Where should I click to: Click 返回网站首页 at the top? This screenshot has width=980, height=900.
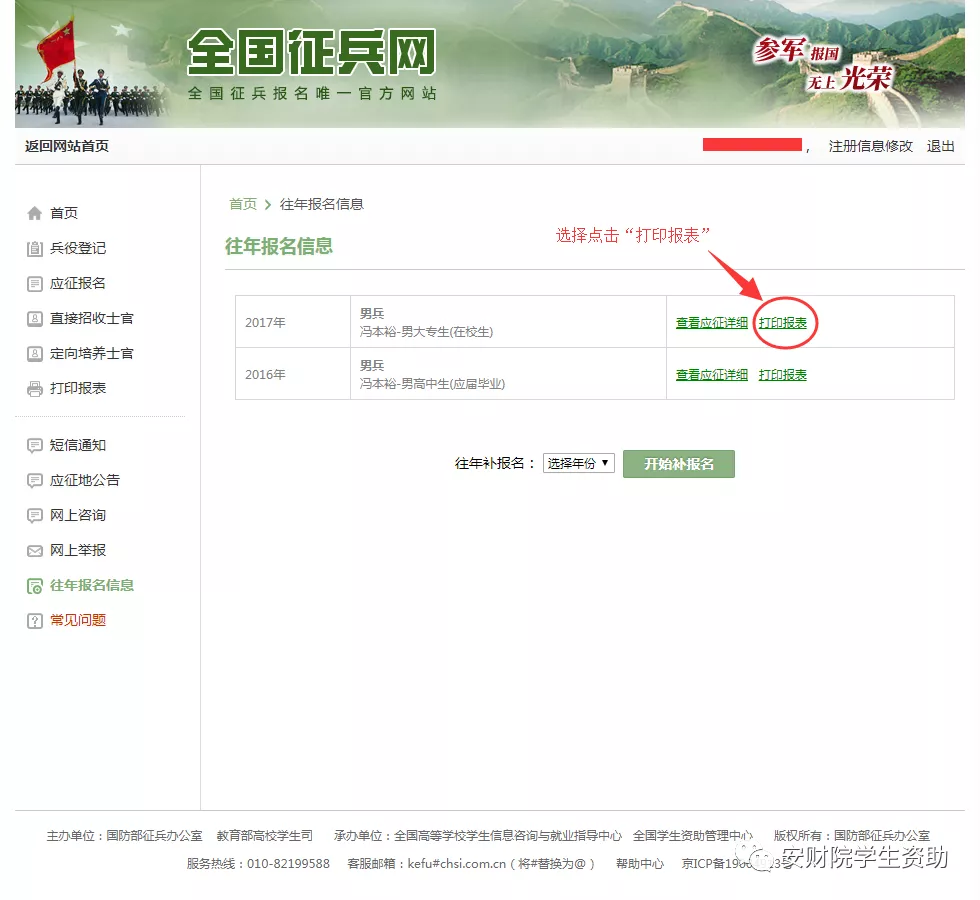coord(67,146)
